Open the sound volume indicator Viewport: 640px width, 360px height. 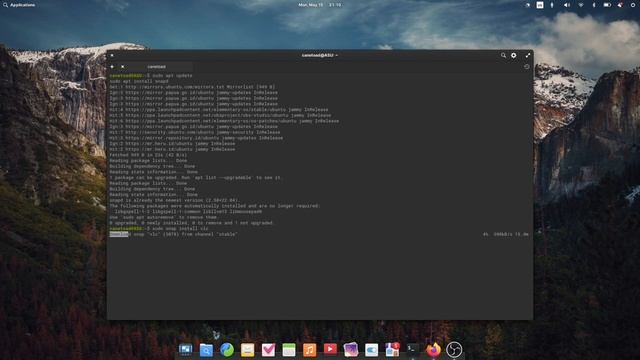pyautogui.click(x=567, y=5)
